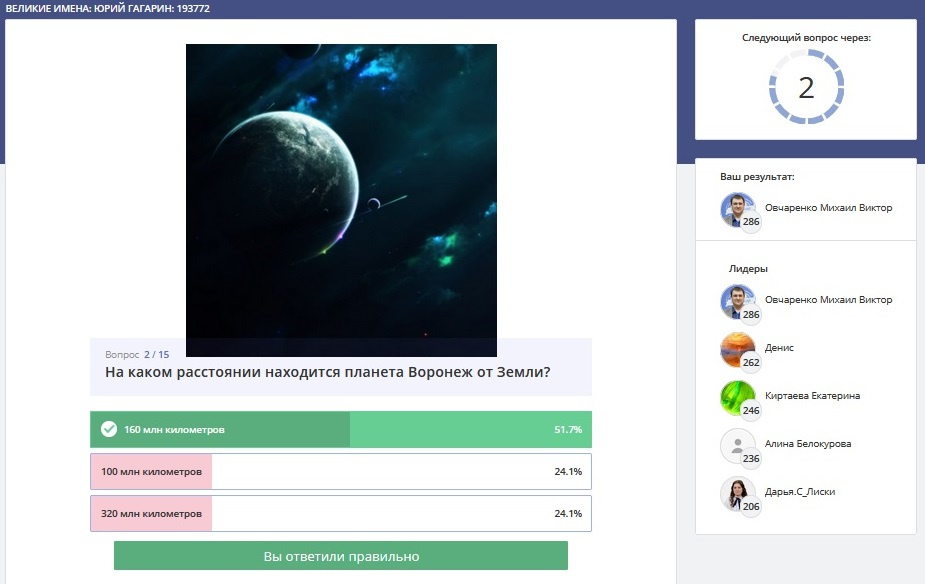Click the 286 score badge under "Ваш результат"
This screenshot has height=584, width=925.
[751, 222]
